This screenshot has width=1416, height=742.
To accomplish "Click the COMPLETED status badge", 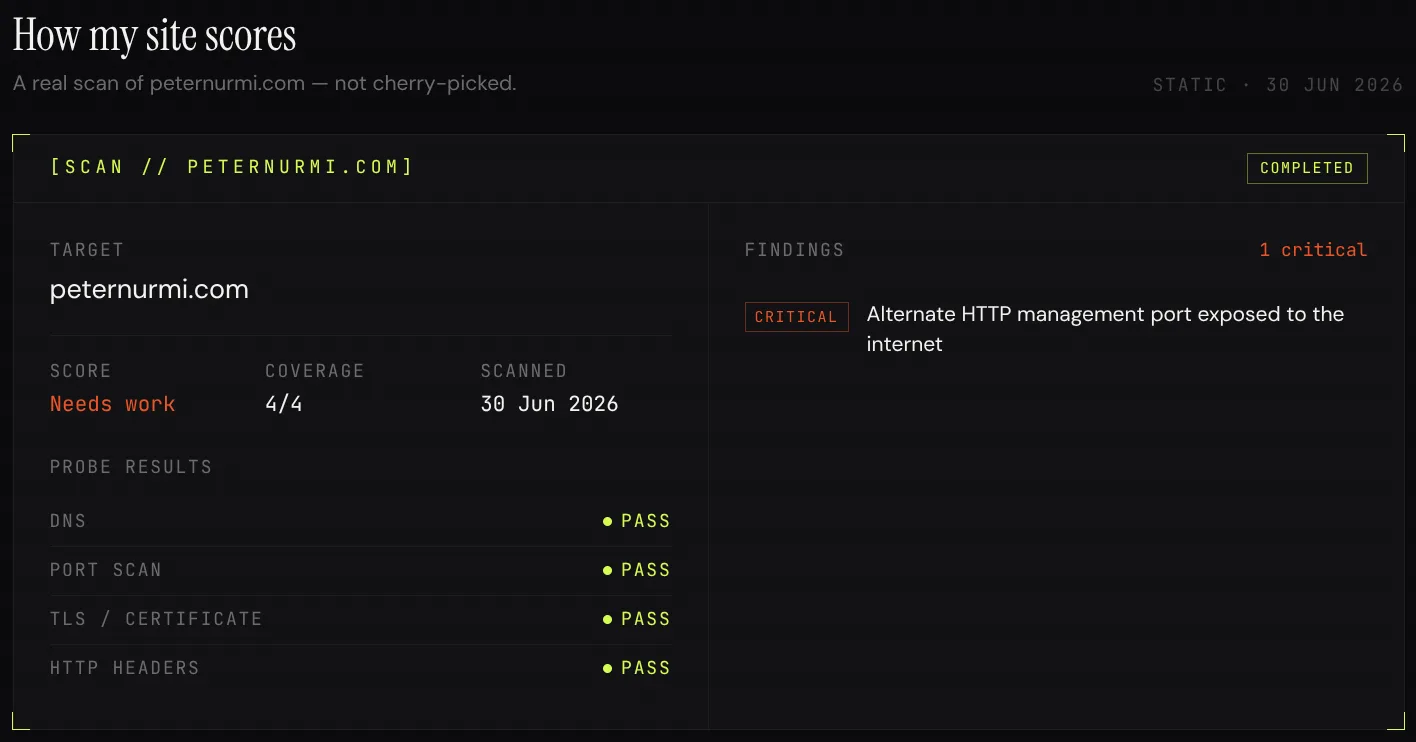I will click(x=1306, y=168).
